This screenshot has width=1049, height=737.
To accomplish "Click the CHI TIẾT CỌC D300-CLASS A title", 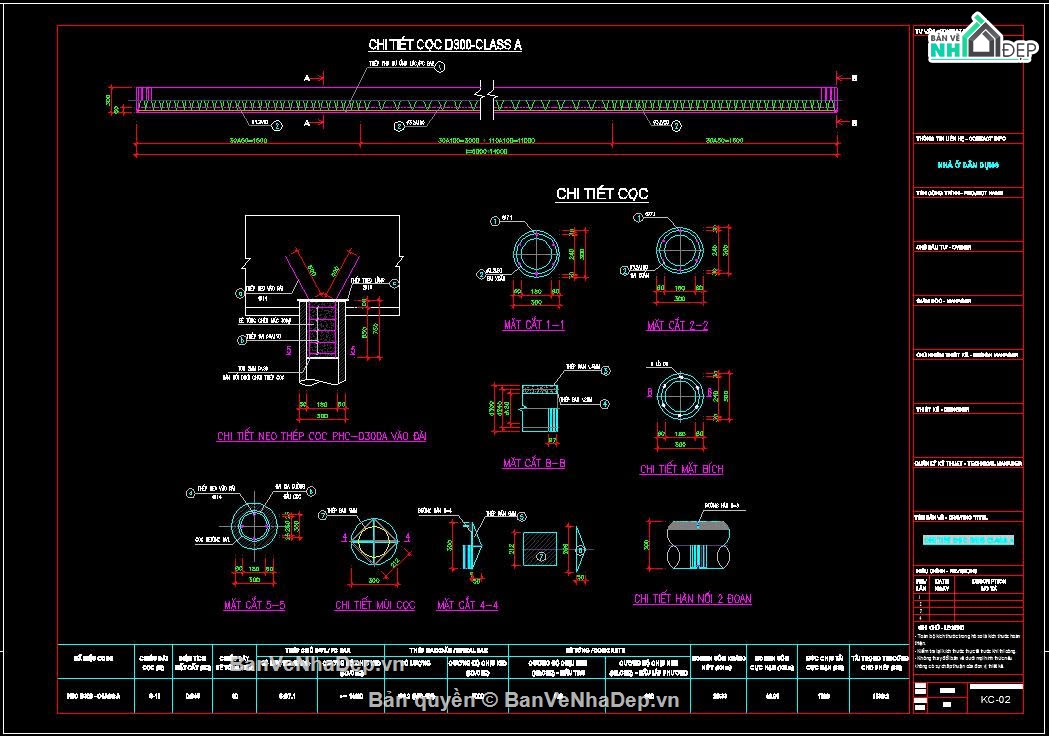I will coord(445,45).
